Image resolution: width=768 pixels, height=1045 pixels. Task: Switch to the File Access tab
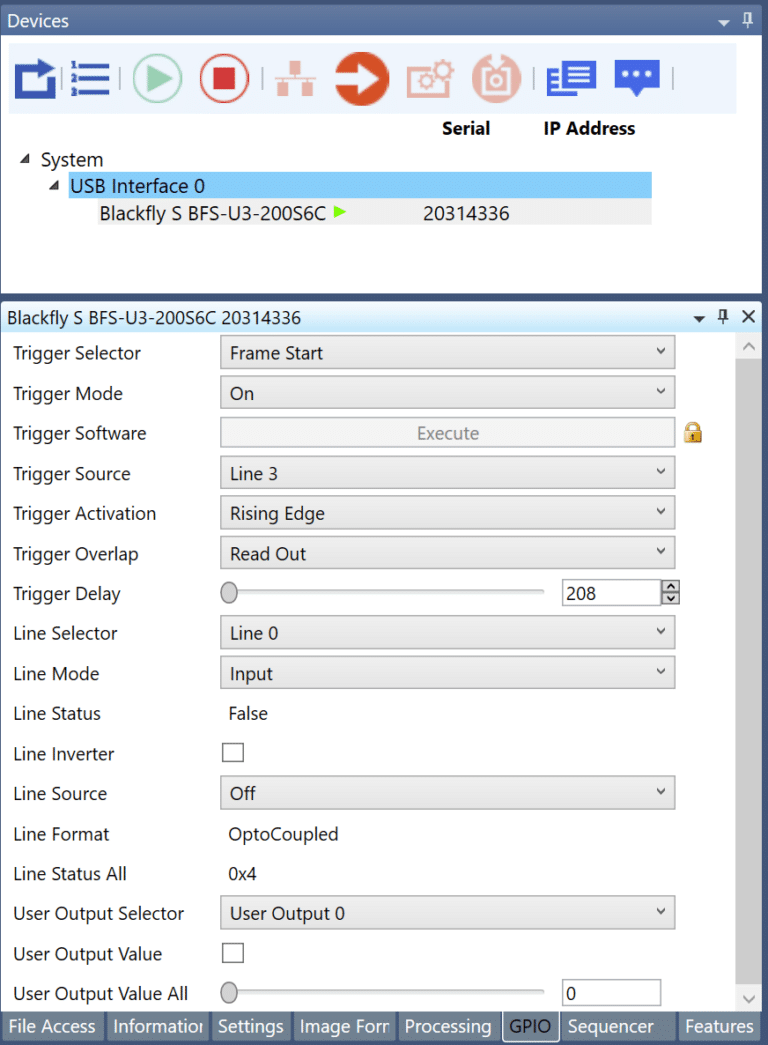[x=52, y=1026]
